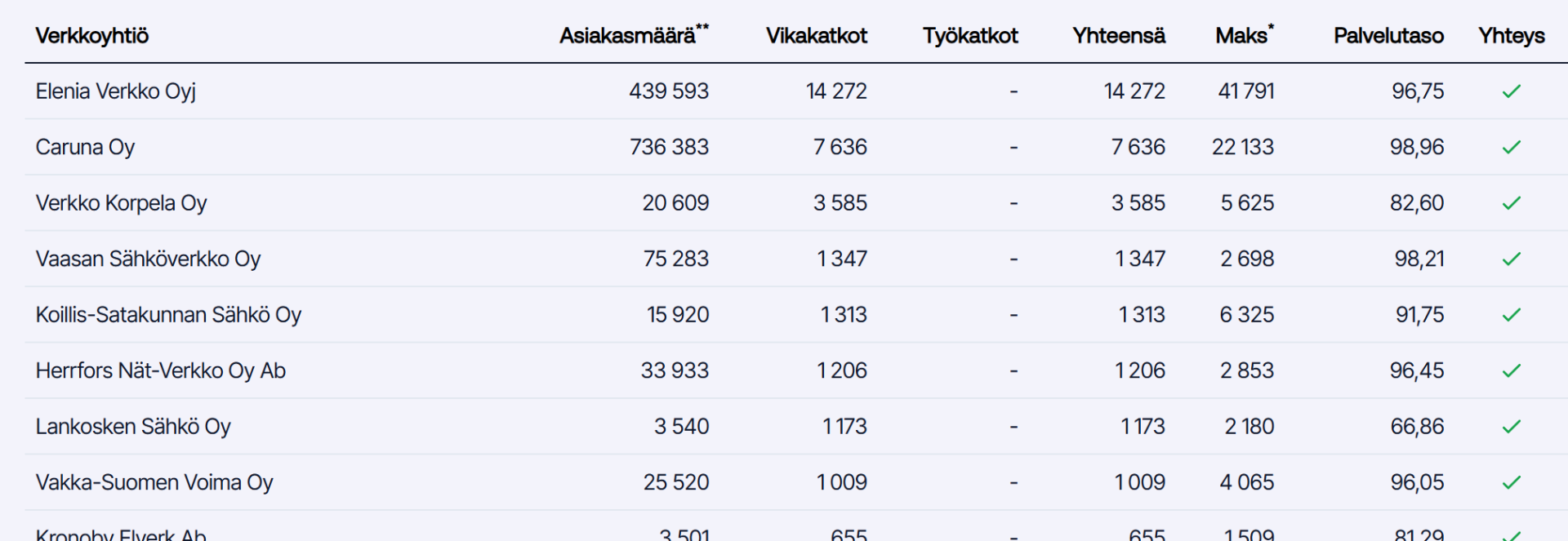
Task: Sort the table by Verkkoyhtiö column
Action: tap(92, 36)
